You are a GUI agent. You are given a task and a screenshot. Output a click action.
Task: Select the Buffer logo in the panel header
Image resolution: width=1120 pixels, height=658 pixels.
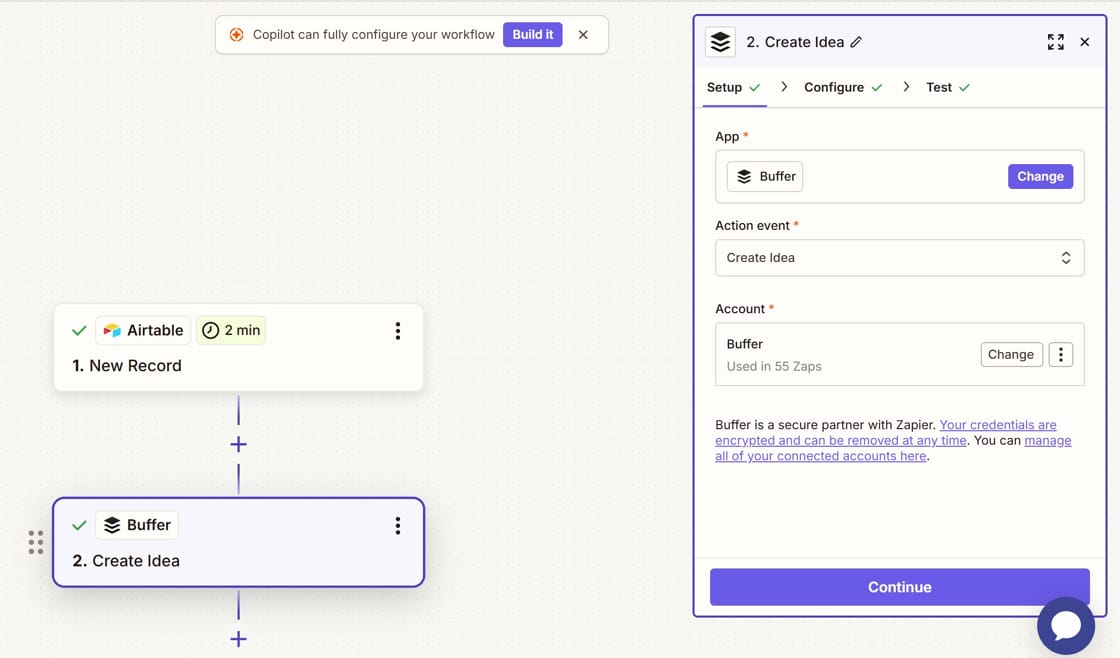click(720, 41)
